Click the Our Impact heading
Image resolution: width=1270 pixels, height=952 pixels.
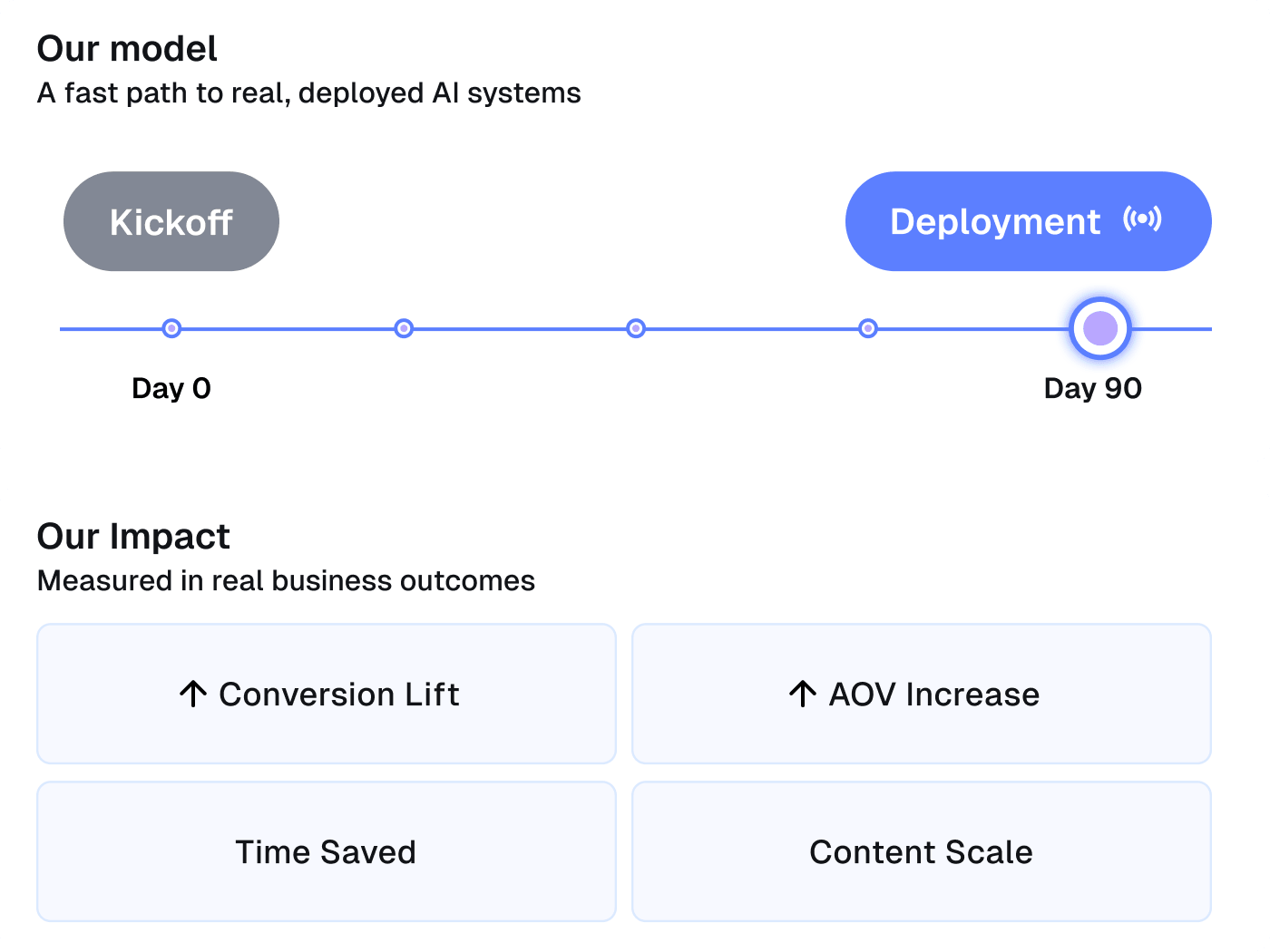133,537
